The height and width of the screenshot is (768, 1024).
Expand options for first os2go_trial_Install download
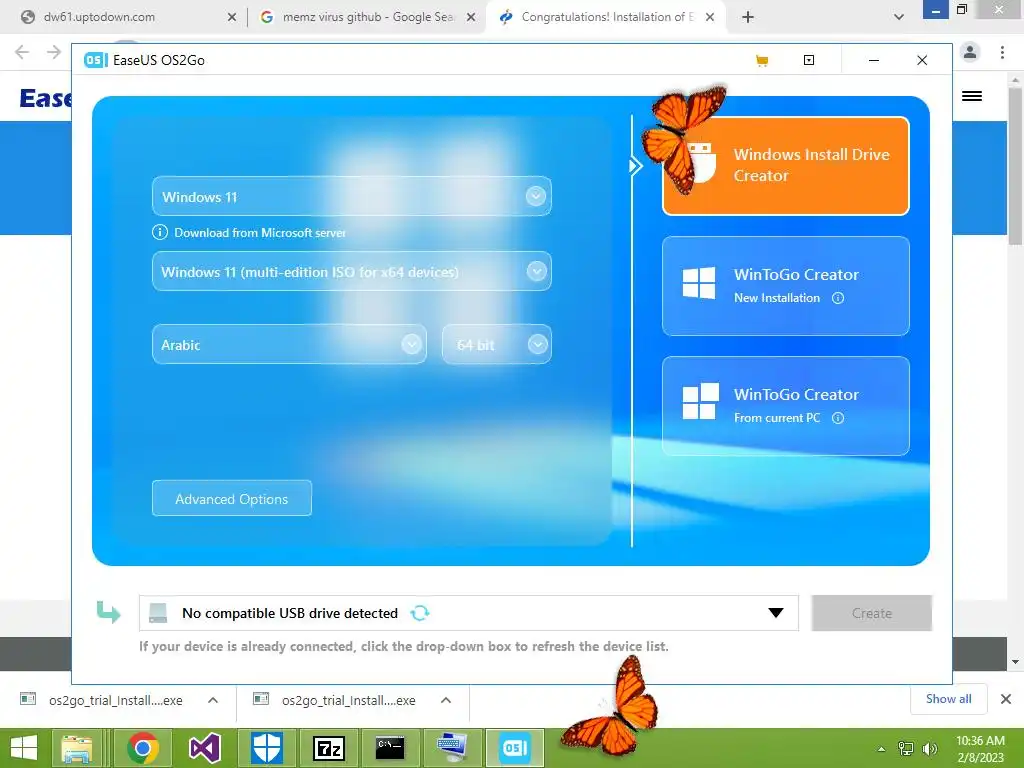[x=213, y=700]
